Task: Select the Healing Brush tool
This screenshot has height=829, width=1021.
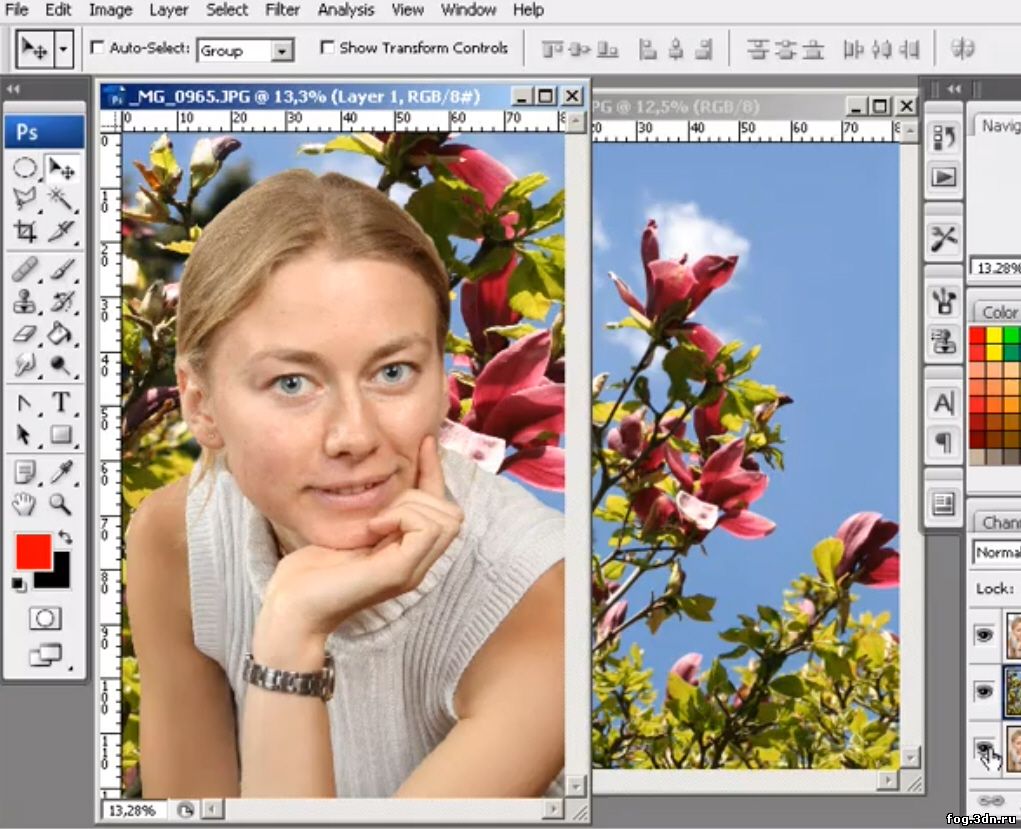Action: coord(25,270)
